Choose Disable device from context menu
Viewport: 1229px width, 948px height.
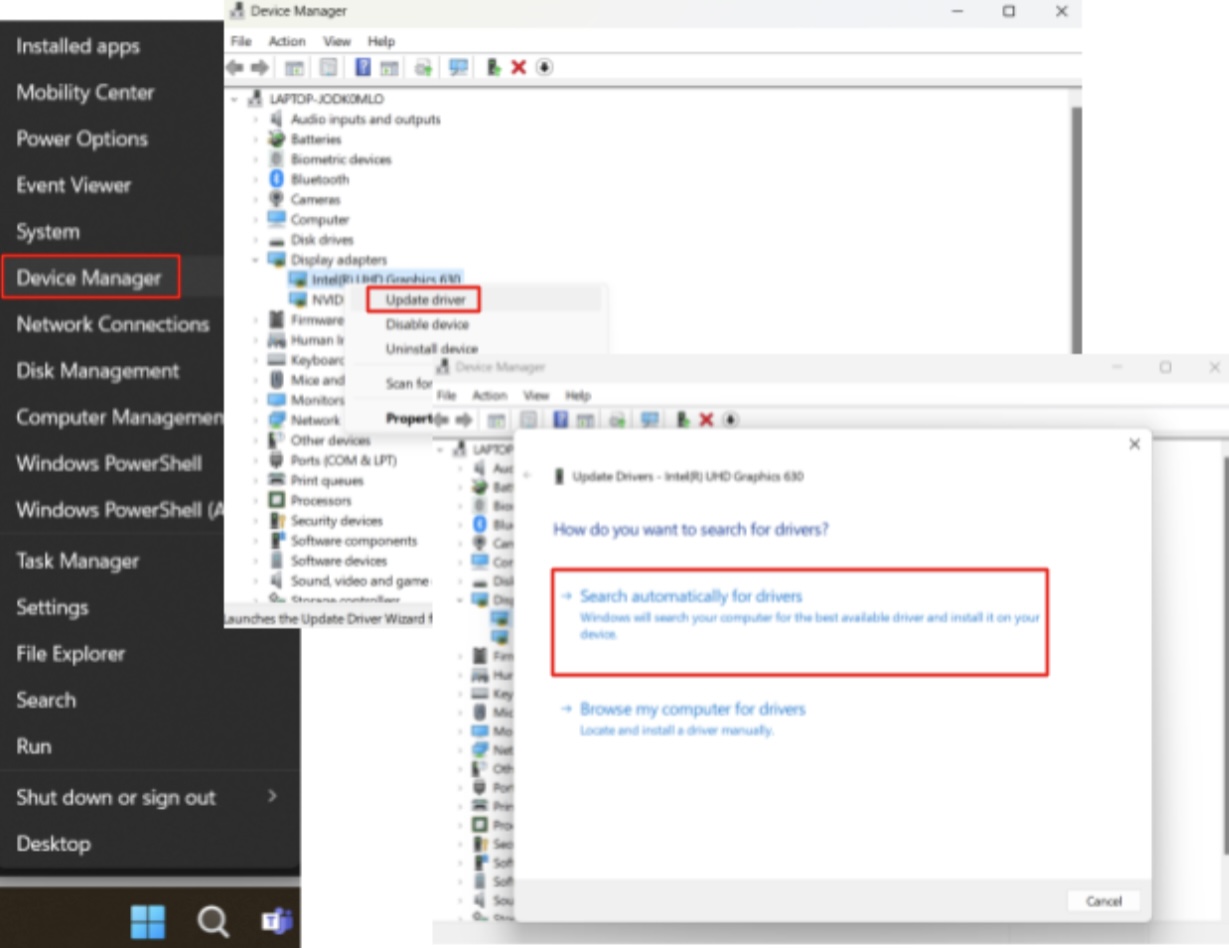(x=427, y=324)
